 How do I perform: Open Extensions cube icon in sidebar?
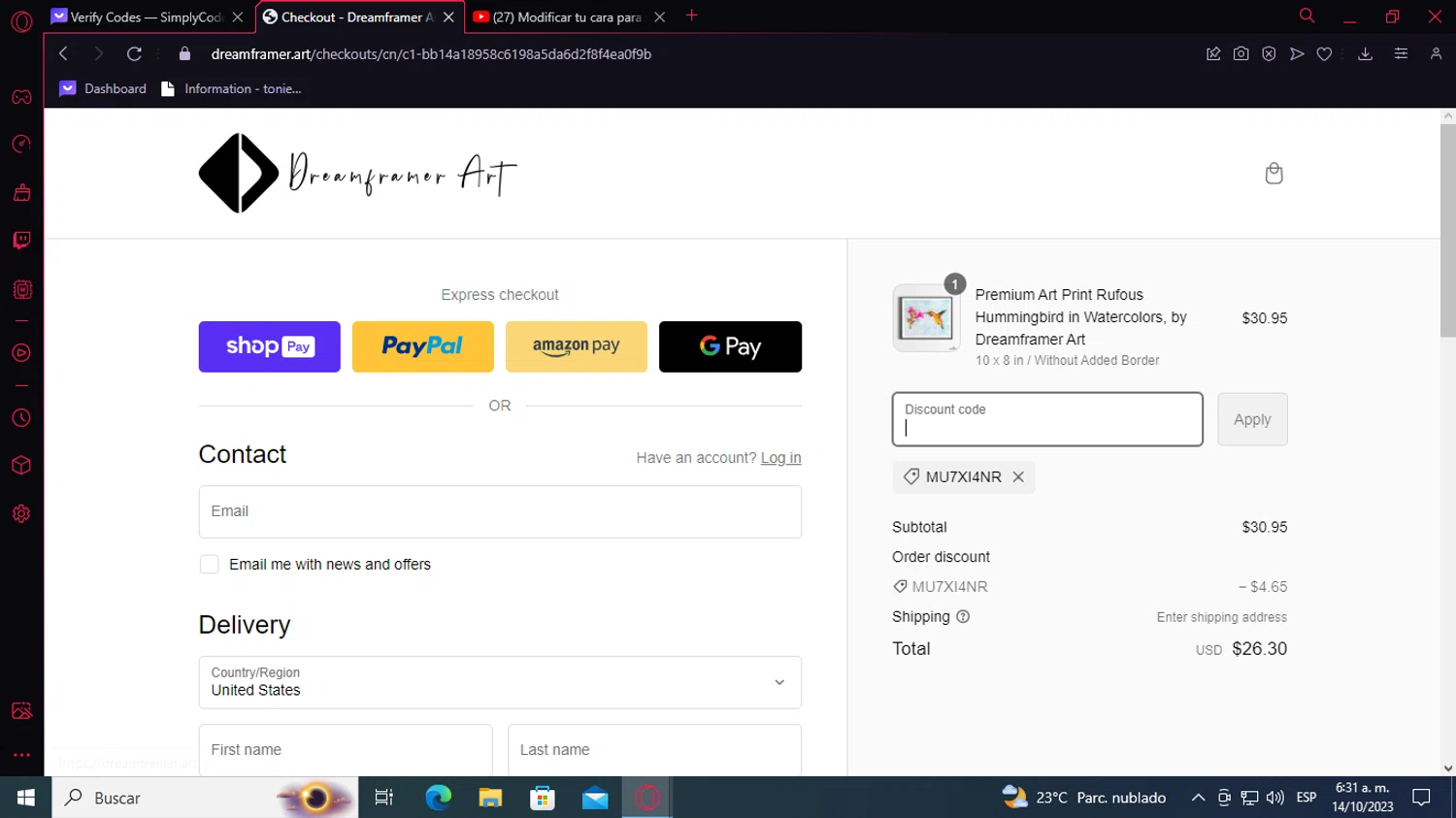(x=21, y=466)
